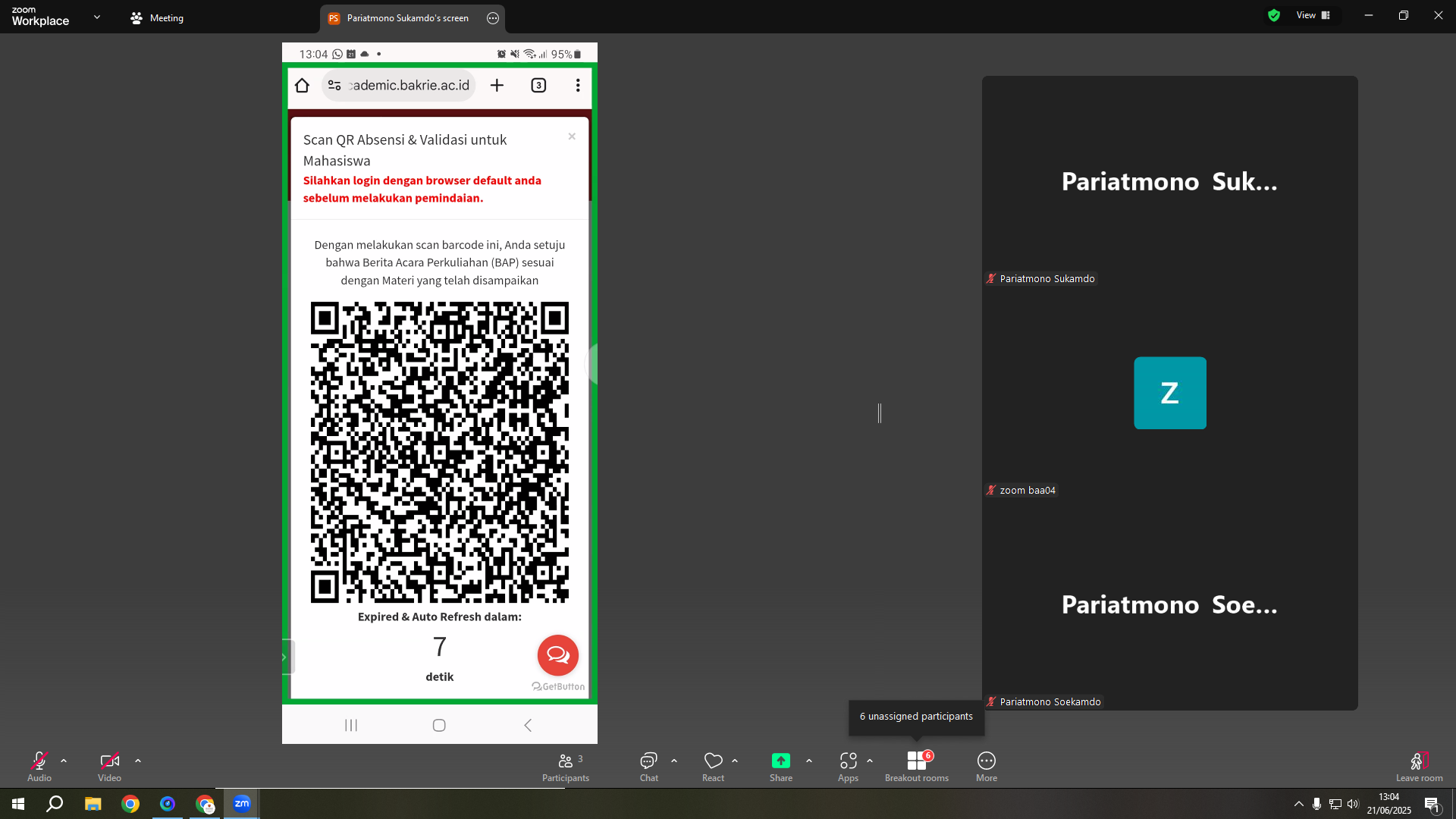This screenshot has height=819, width=1456.
Task: Click the GetButton link
Action: [558, 686]
